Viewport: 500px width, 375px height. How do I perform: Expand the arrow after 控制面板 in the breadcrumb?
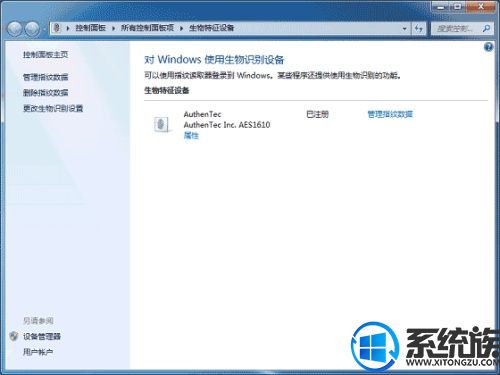114,28
